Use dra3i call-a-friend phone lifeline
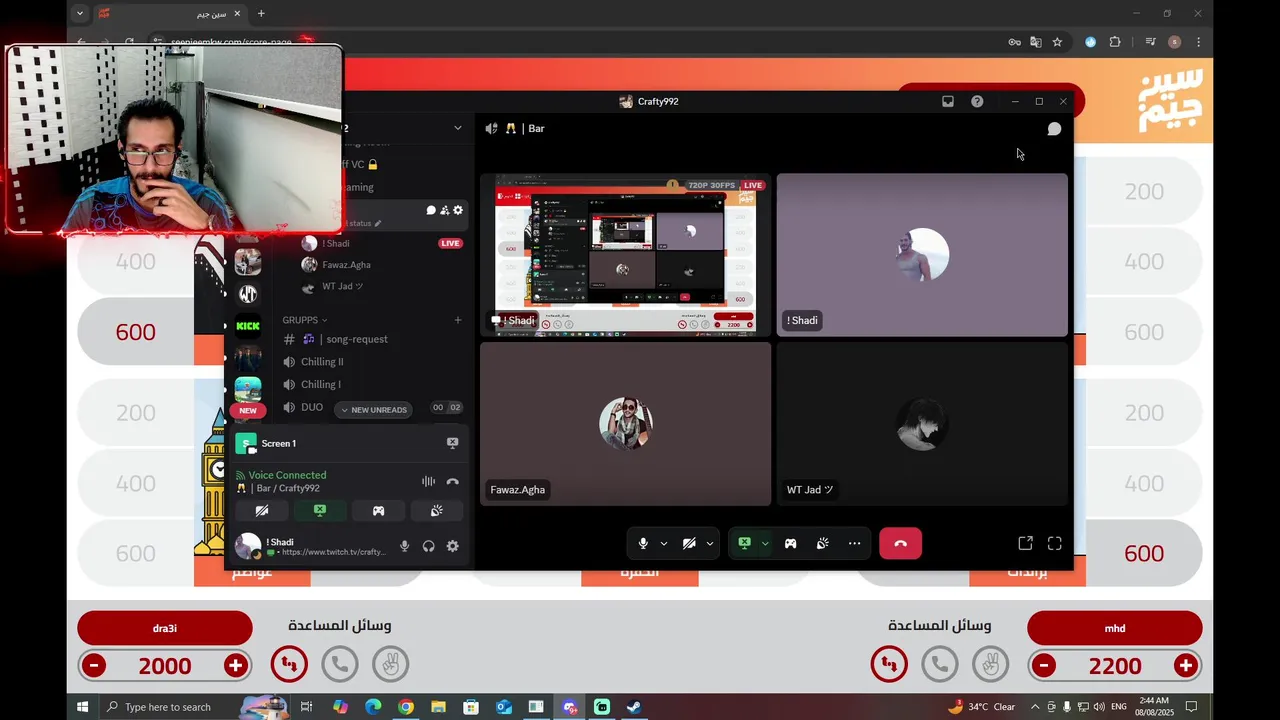This screenshot has width=1280, height=720. [x=340, y=664]
